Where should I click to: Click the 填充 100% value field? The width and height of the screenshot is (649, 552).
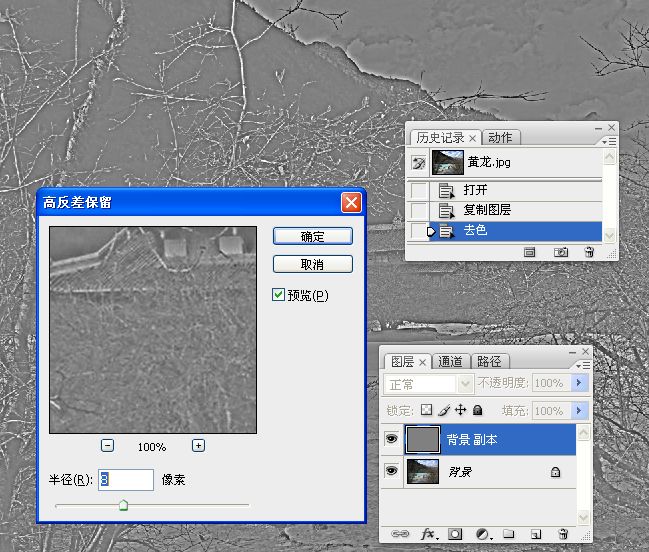(x=551, y=410)
